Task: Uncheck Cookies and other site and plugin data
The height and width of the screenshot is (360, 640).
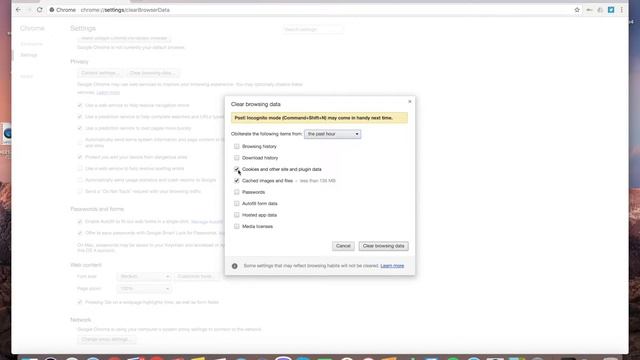Action: [x=237, y=169]
